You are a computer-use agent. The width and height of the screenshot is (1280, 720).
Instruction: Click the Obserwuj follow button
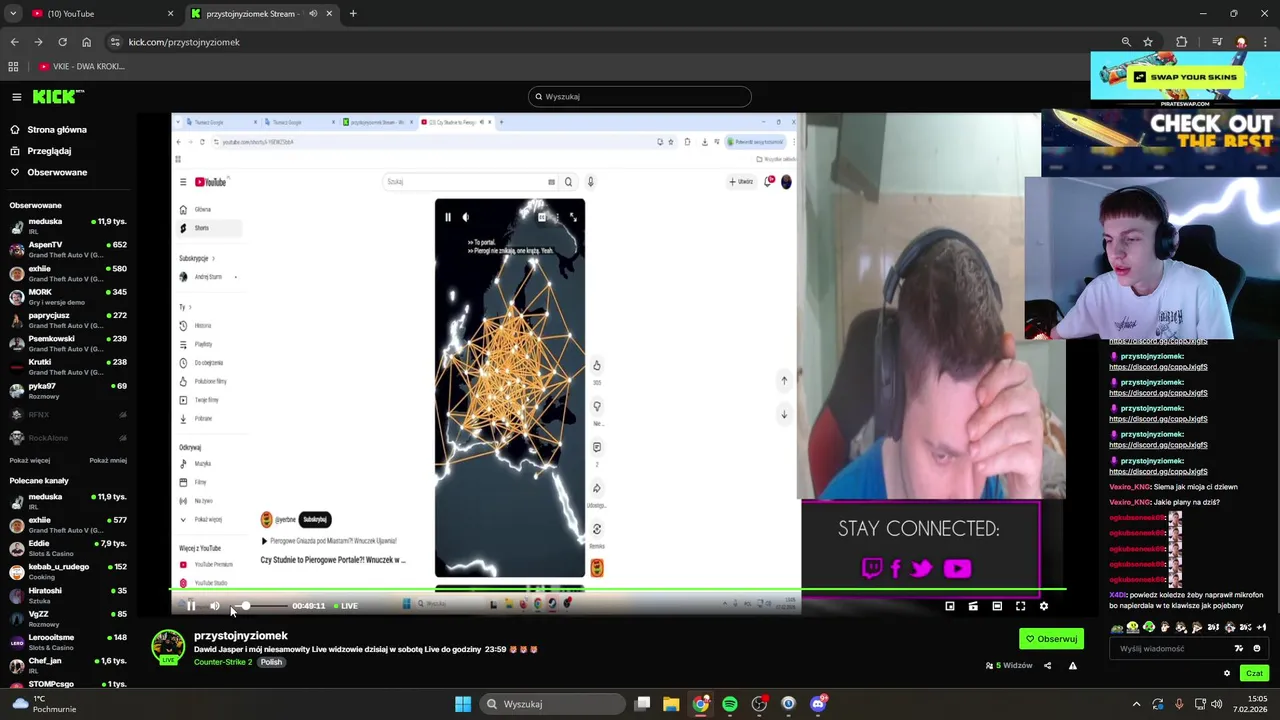tap(1051, 639)
